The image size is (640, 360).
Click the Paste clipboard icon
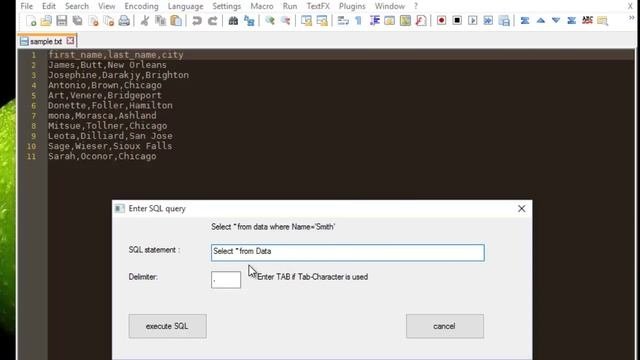pos(176,20)
